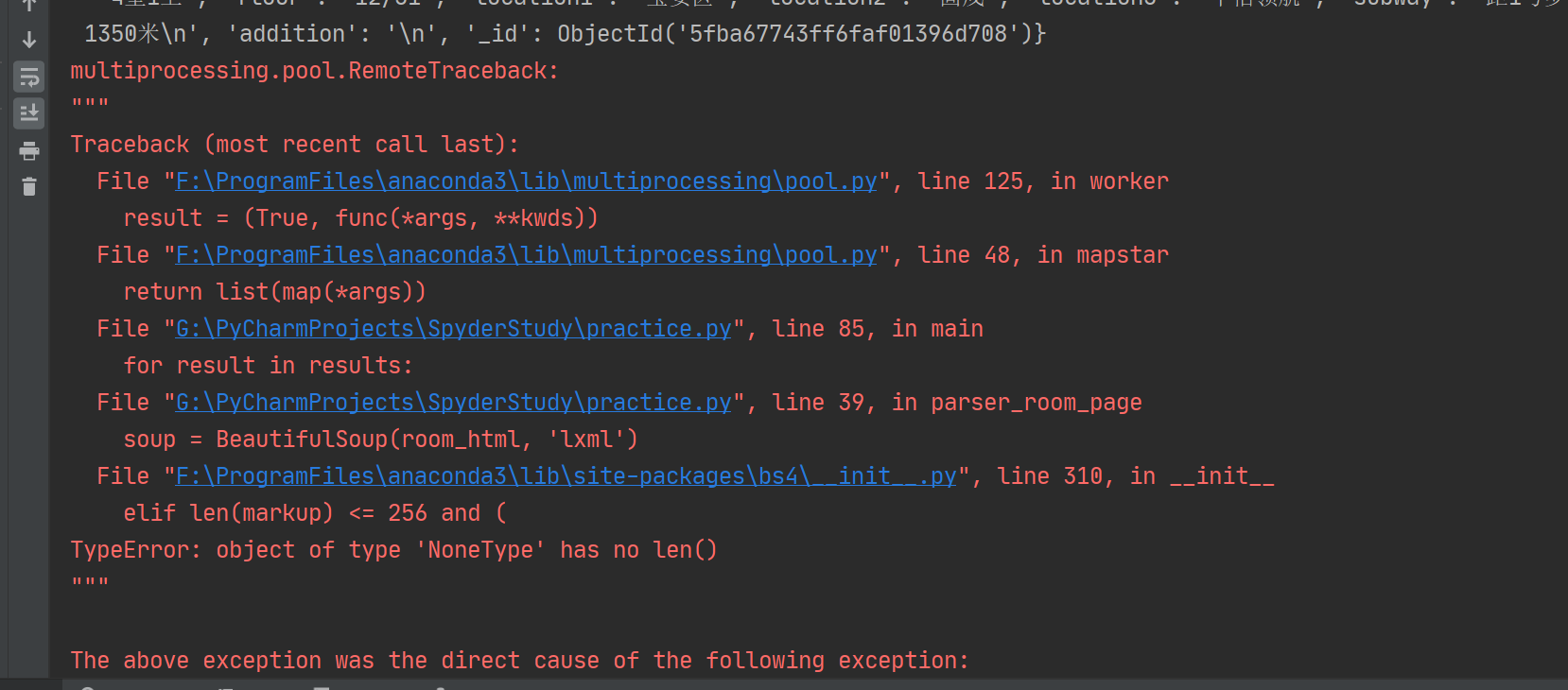This screenshot has width=1568, height=690.
Task: Click 'line 125, in worker' text
Action: pos(1043,181)
